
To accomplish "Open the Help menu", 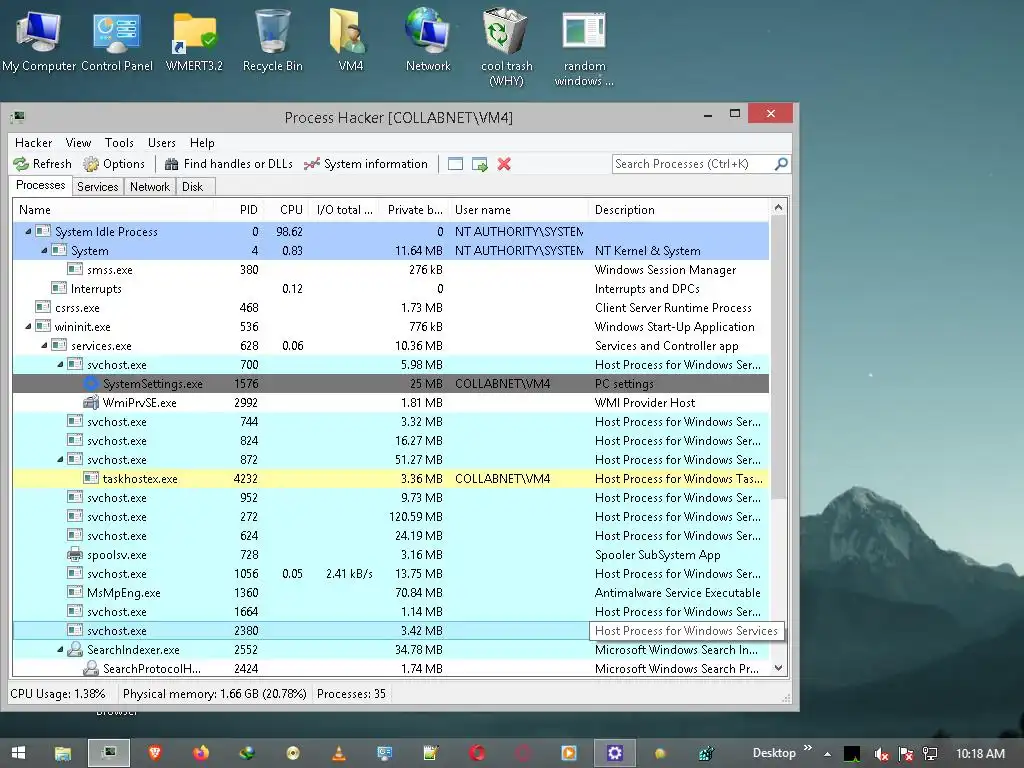I will point(202,143).
